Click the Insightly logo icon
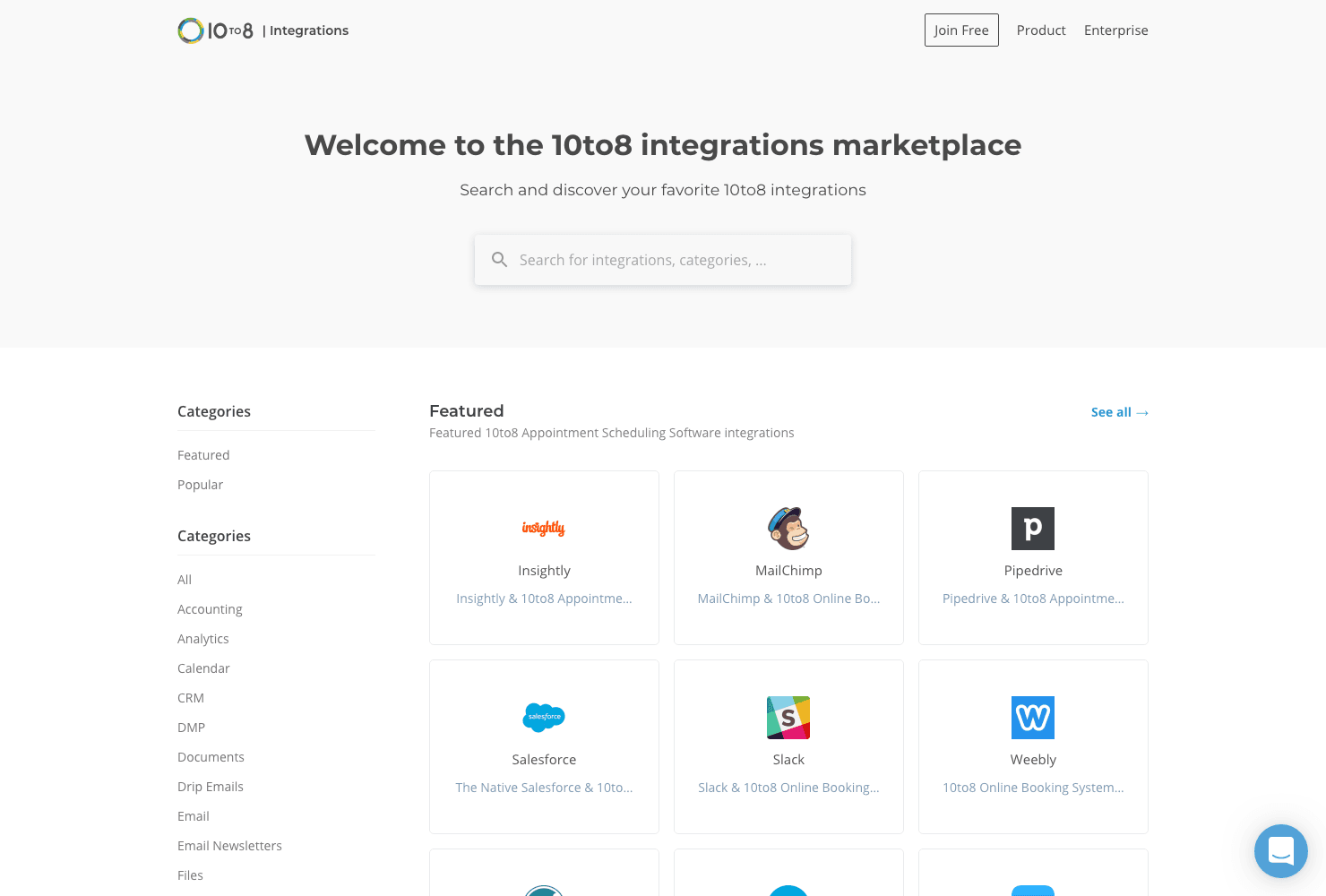The image size is (1326, 896). pos(544,529)
